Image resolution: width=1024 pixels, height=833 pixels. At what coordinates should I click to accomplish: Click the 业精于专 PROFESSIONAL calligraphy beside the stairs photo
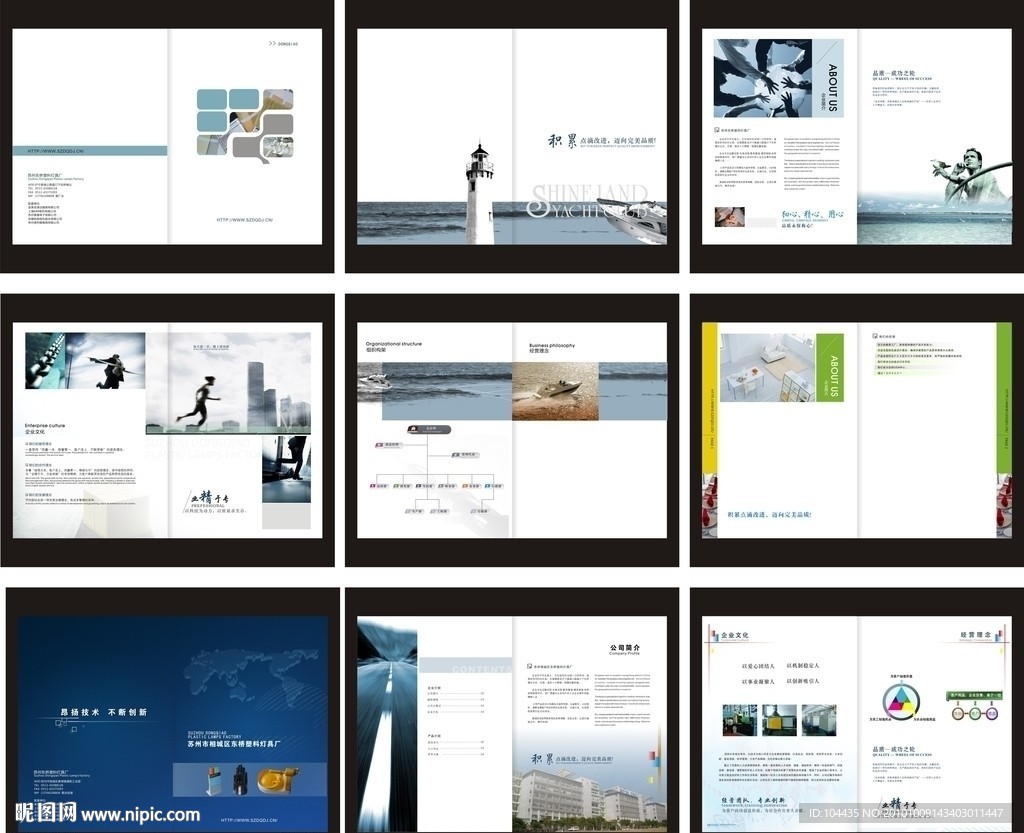point(209,499)
